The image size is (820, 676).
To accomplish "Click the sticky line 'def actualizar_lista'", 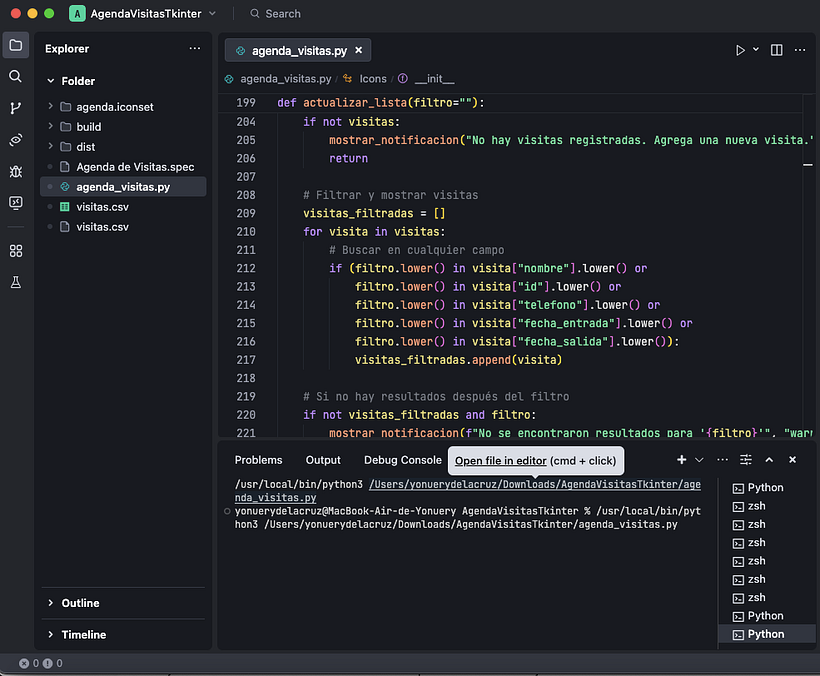I will pyautogui.click(x=381, y=102).
